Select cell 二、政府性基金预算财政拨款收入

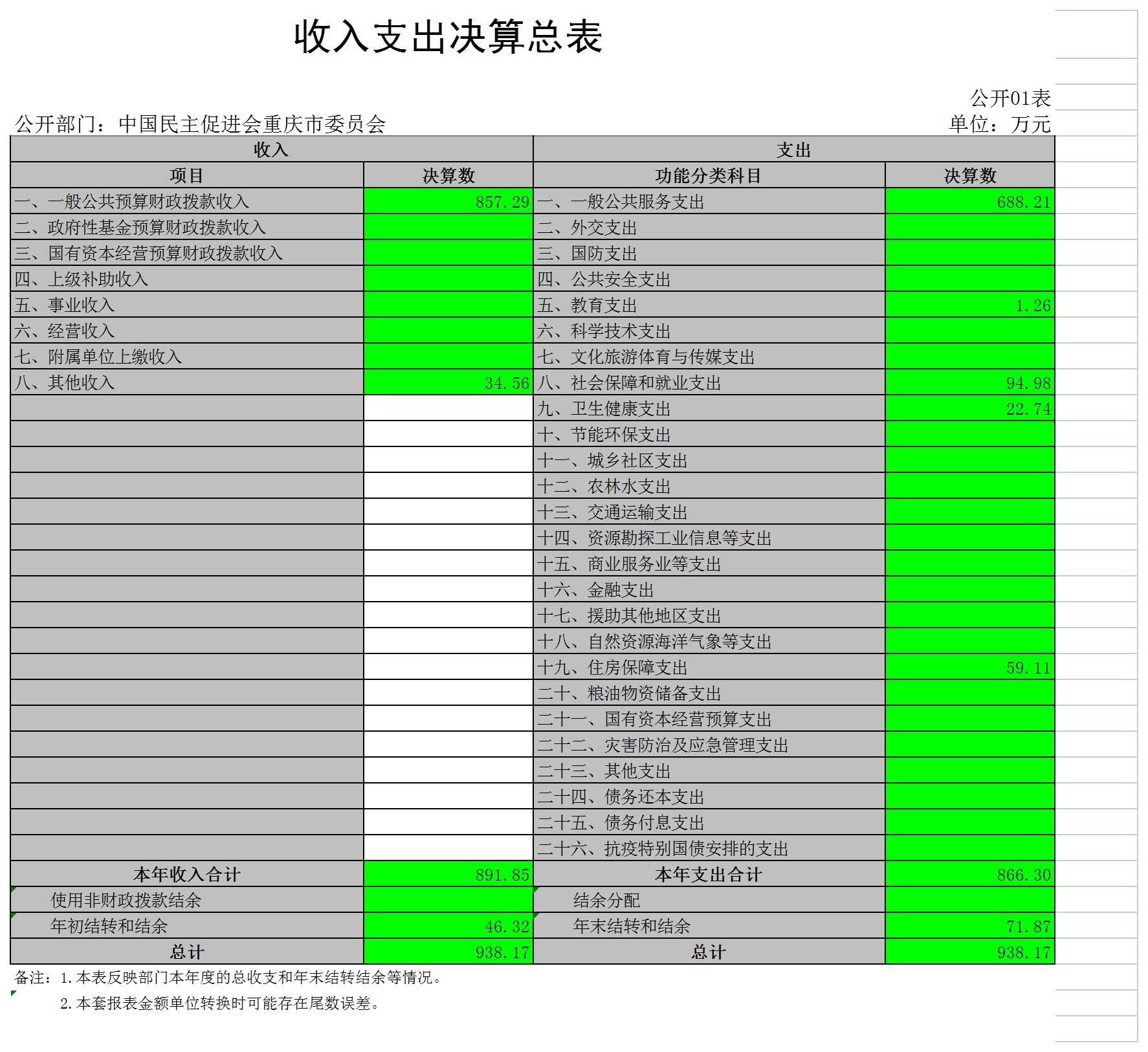(x=187, y=227)
